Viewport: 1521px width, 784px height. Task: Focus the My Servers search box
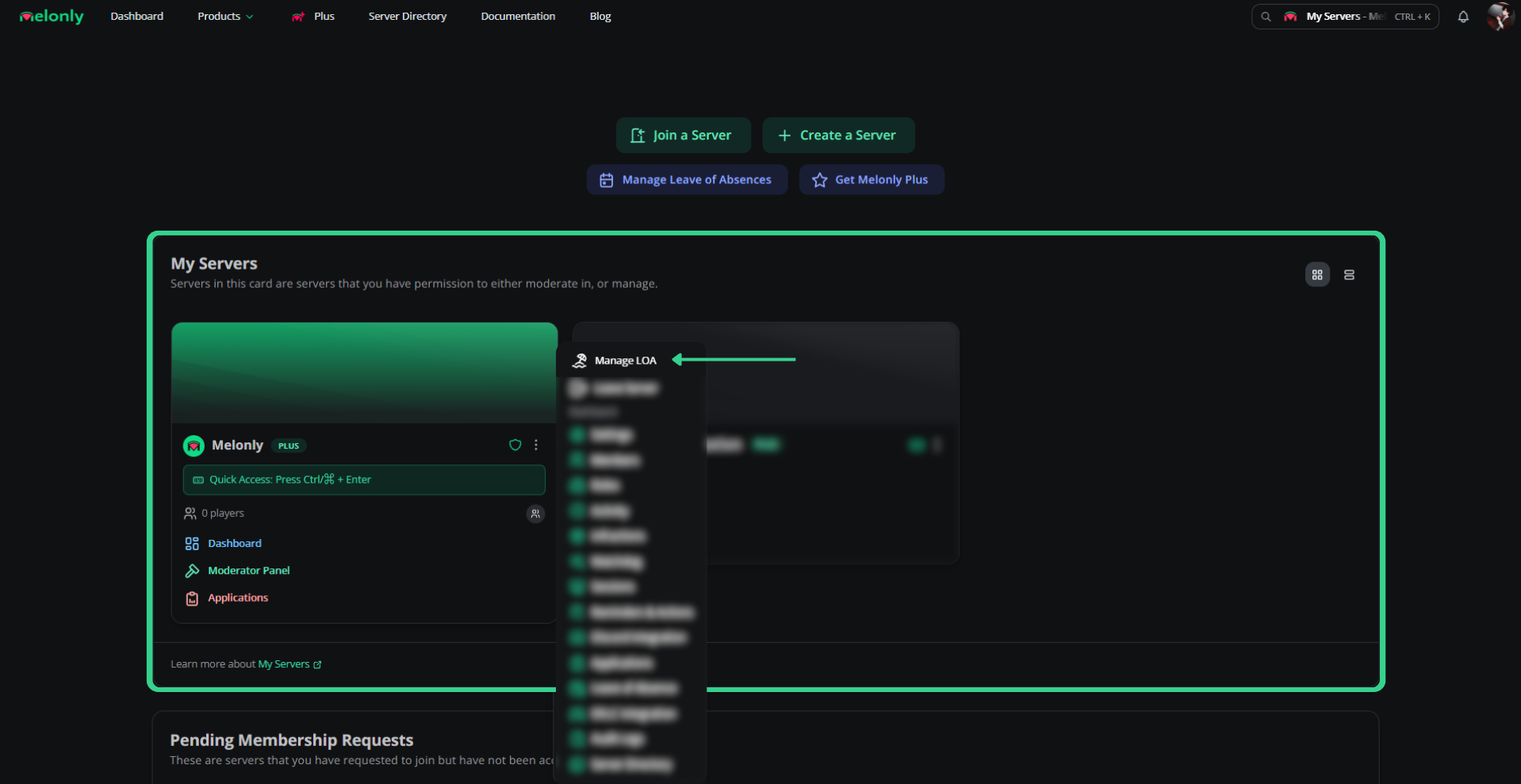point(1345,17)
